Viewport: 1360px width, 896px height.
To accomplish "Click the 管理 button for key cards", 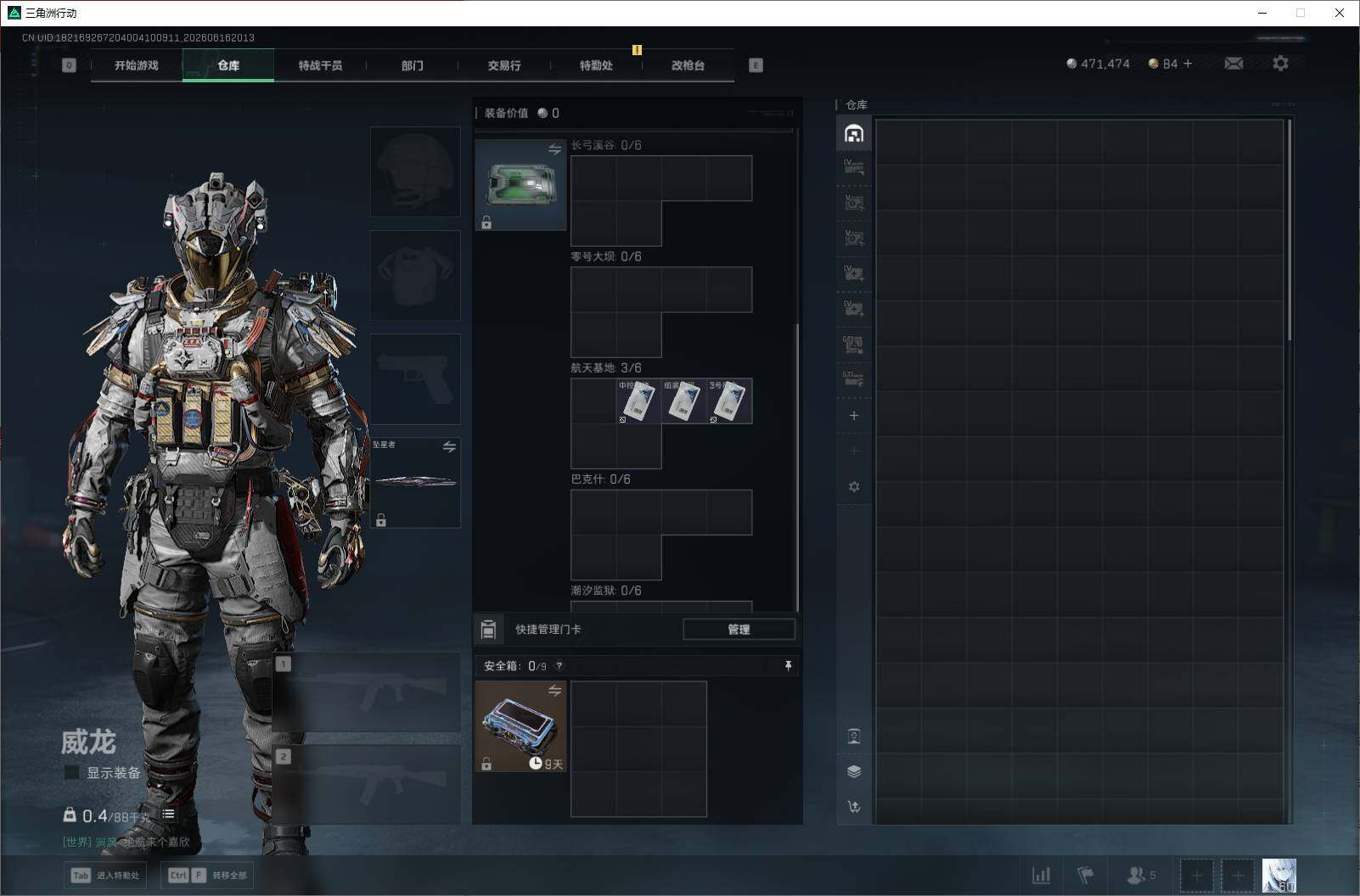I will pyautogui.click(x=739, y=630).
